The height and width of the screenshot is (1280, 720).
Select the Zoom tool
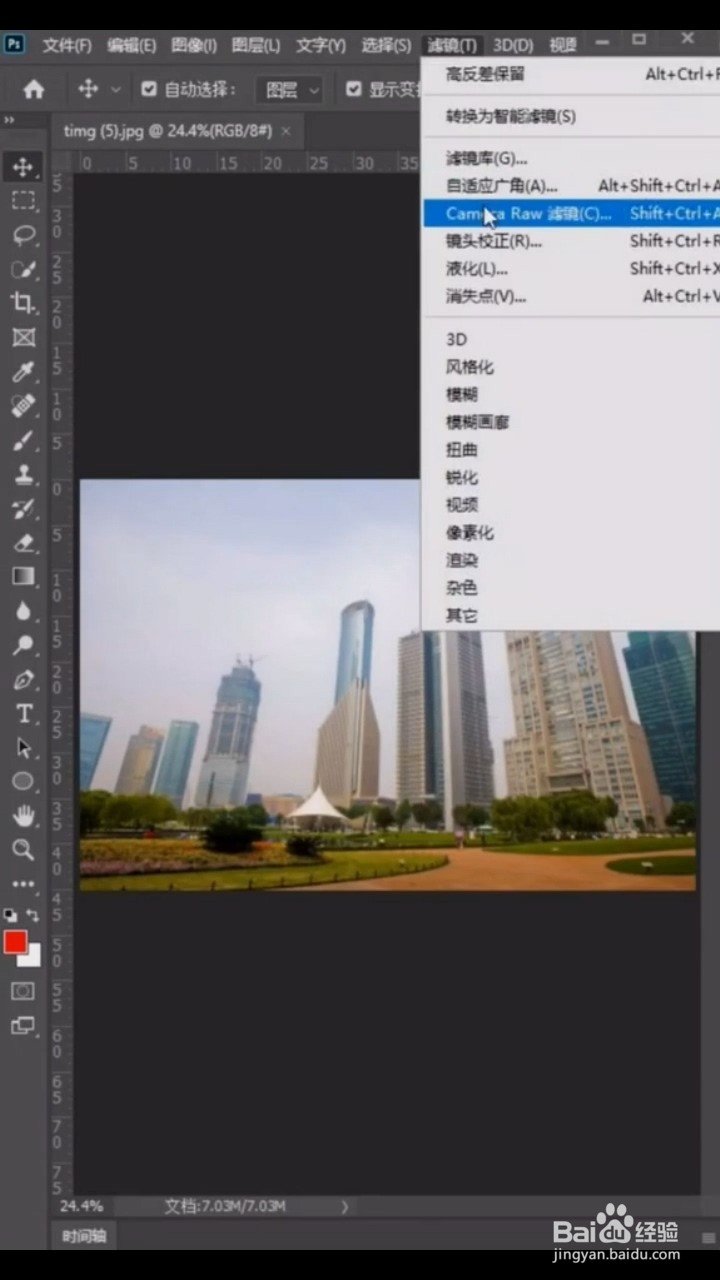coord(23,850)
